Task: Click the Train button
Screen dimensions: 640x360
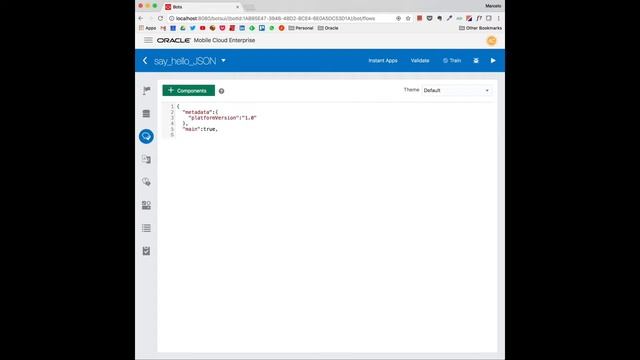Action: click(x=452, y=60)
